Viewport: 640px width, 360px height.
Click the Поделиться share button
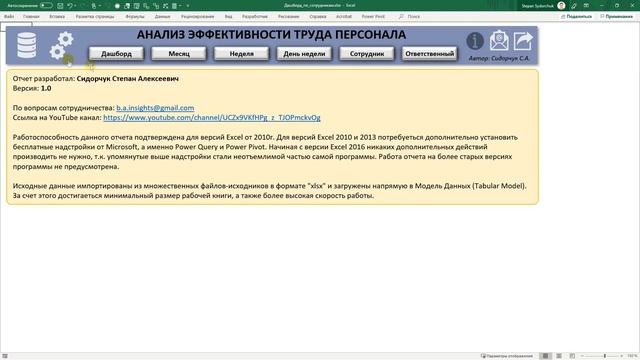click(x=576, y=16)
